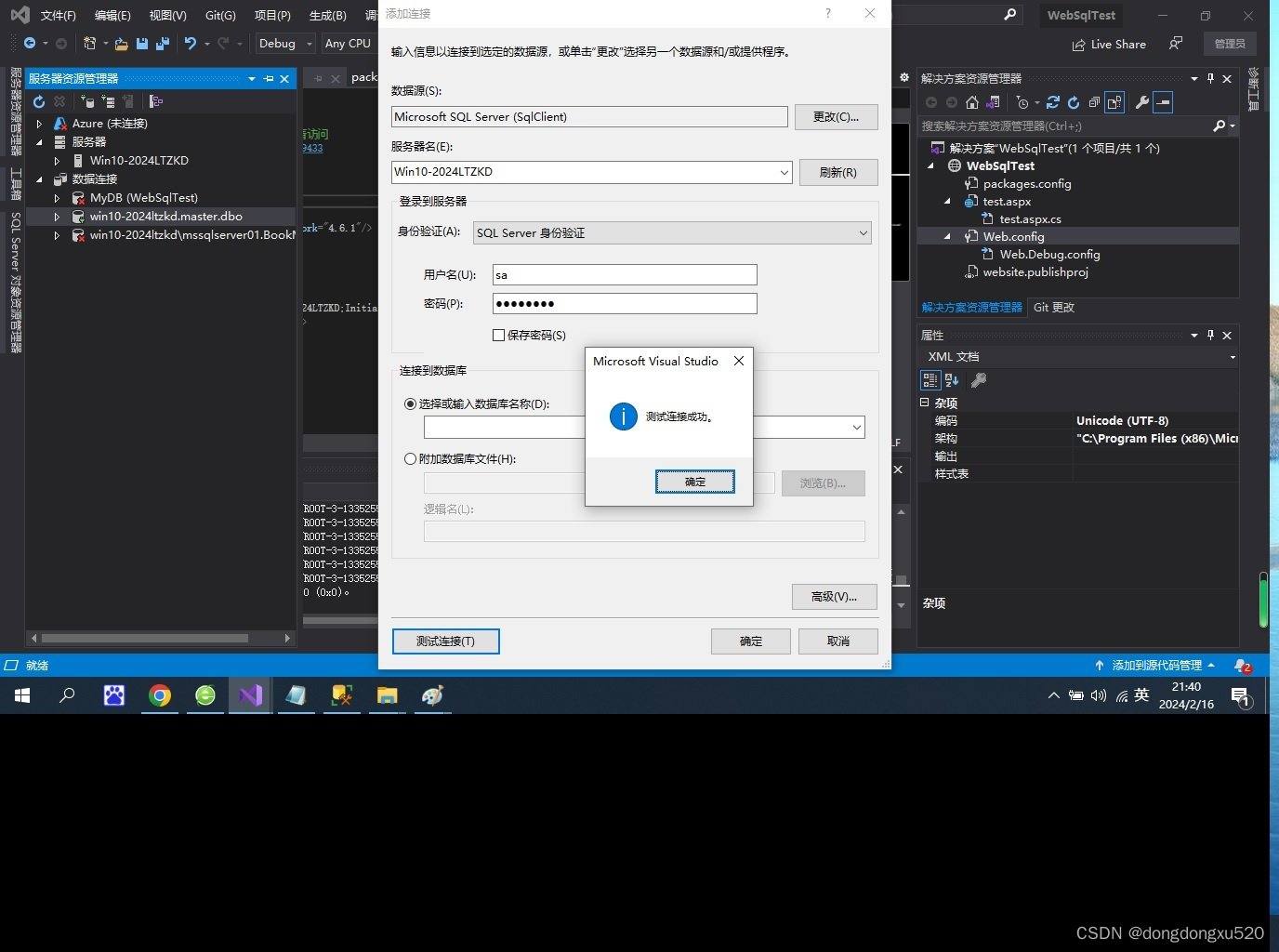Click the Save icon in main toolbar
The image size is (1279, 952).
[142, 44]
